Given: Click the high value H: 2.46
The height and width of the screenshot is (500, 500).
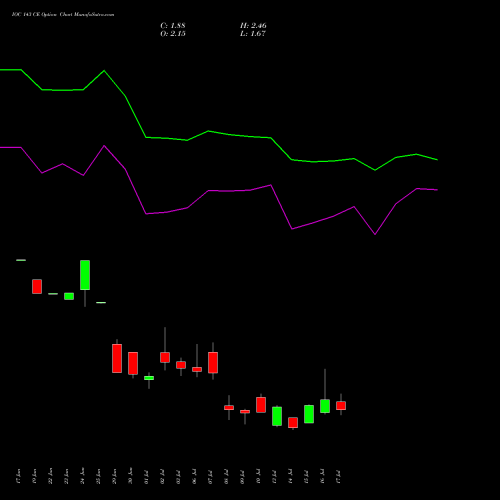Looking at the screenshot, I should (x=253, y=26).
